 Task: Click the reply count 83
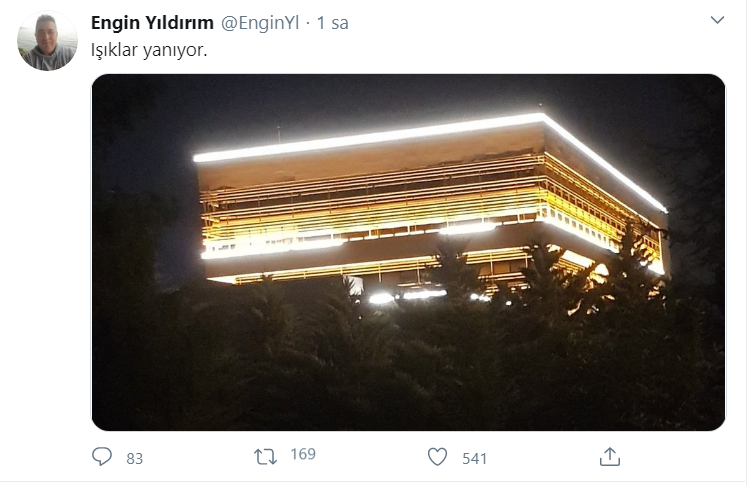[134, 458]
